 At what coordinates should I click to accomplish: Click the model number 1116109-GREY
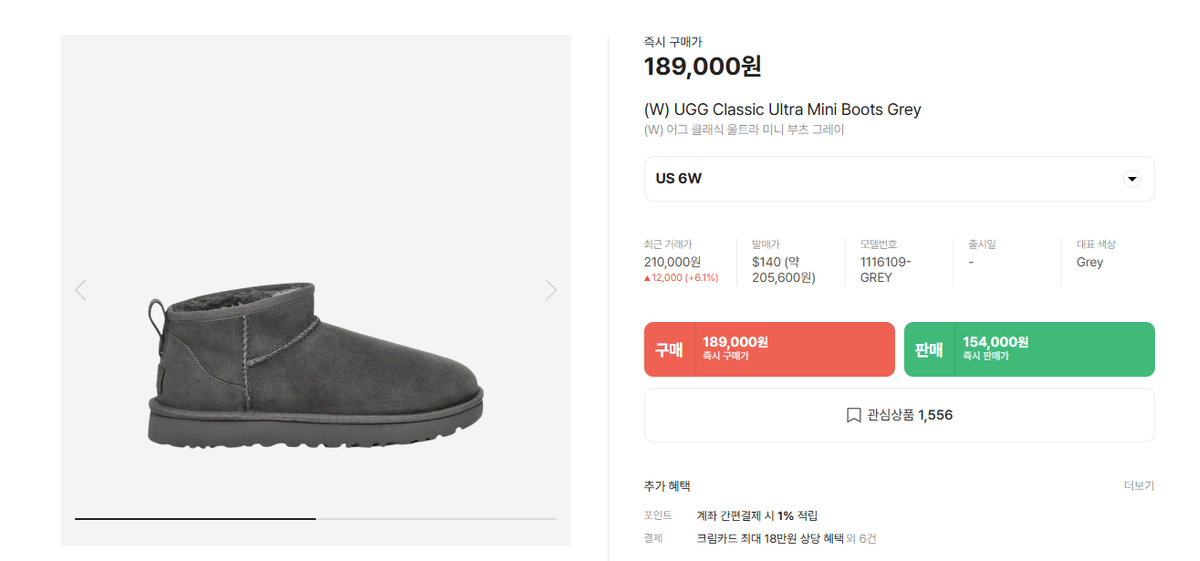pyautogui.click(x=886, y=270)
